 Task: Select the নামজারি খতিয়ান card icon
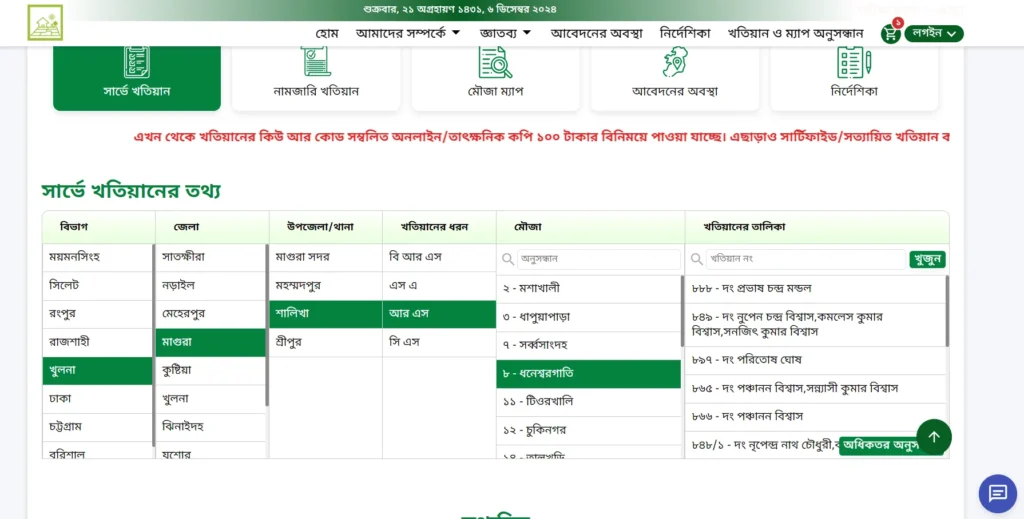click(316, 61)
